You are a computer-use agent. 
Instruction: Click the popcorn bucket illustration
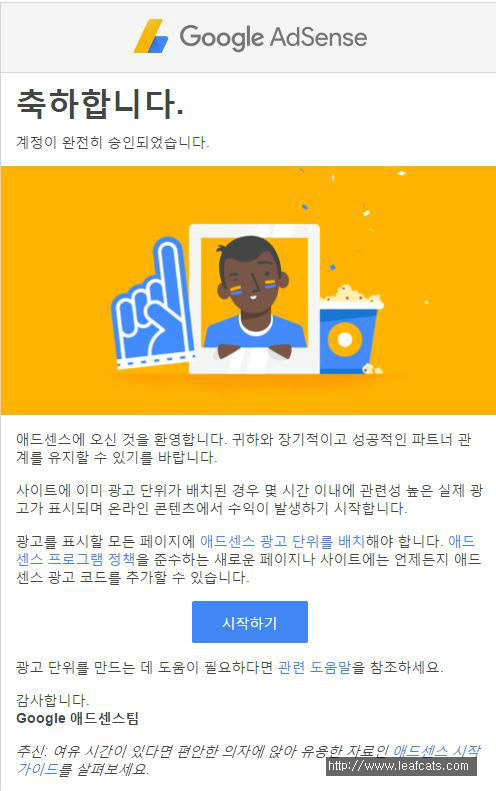tap(351, 330)
